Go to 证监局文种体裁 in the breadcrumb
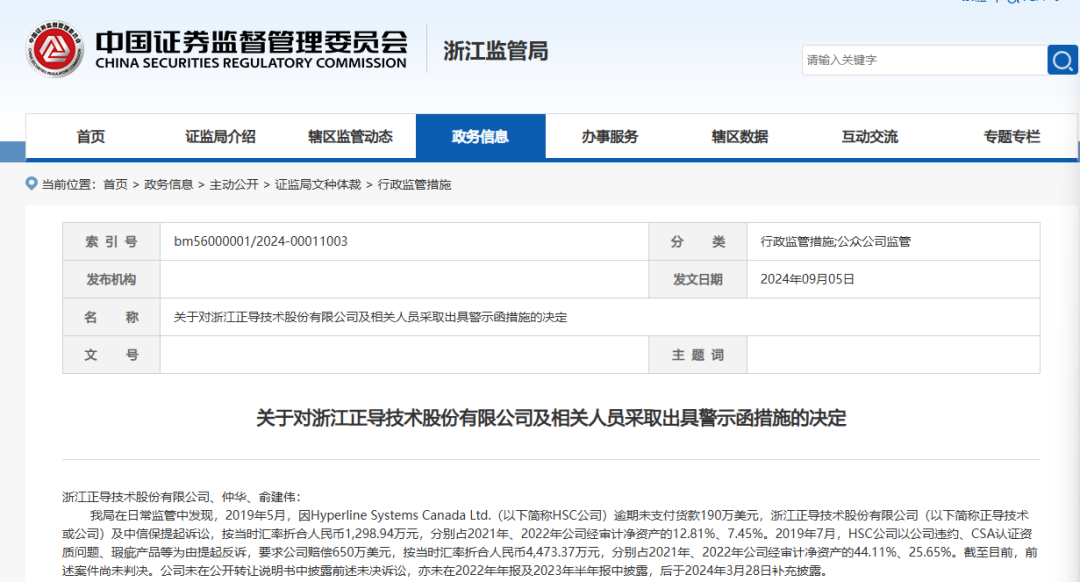Screen dimensions: 1080x582 click(318, 185)
